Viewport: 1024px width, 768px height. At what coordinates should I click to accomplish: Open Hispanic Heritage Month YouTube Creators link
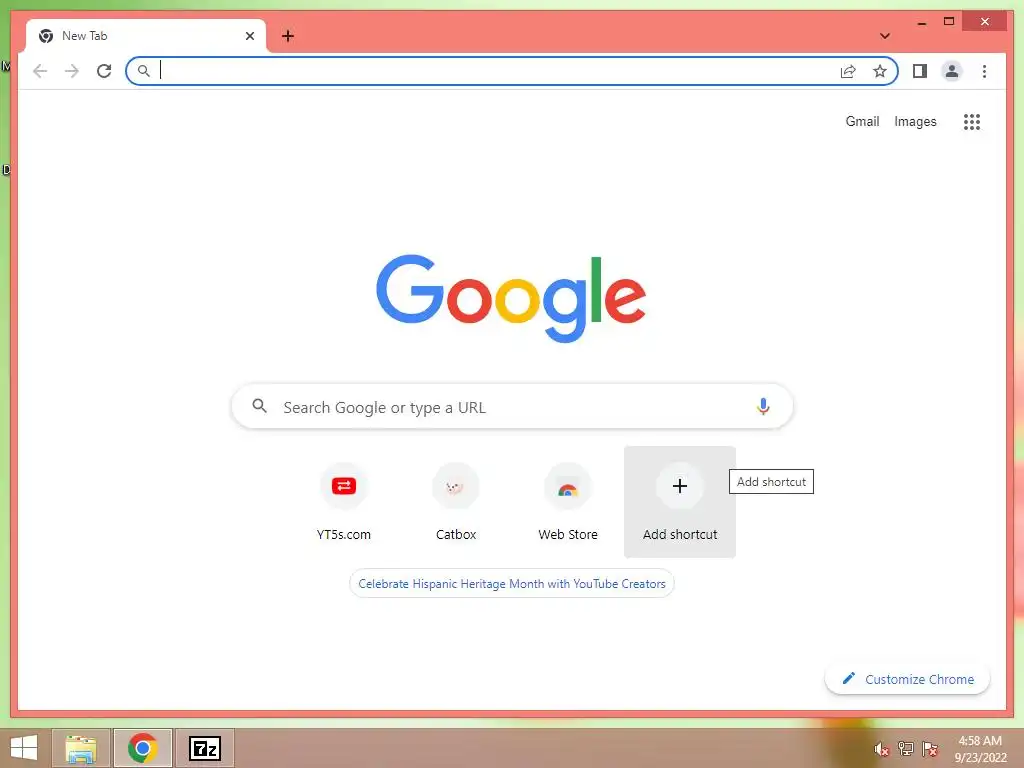512,584
